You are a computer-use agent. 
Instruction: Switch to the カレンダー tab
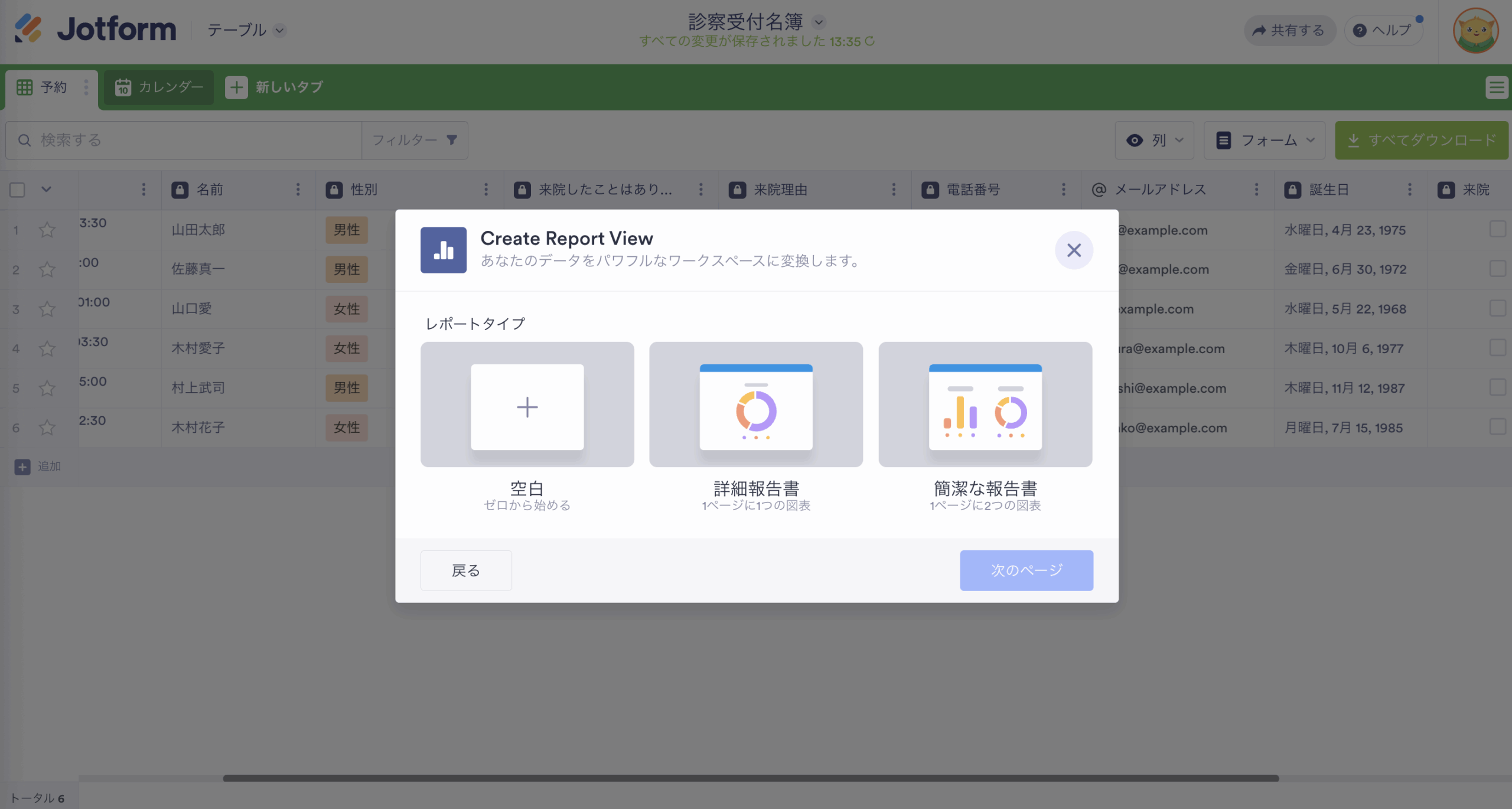tap(159, 87)
